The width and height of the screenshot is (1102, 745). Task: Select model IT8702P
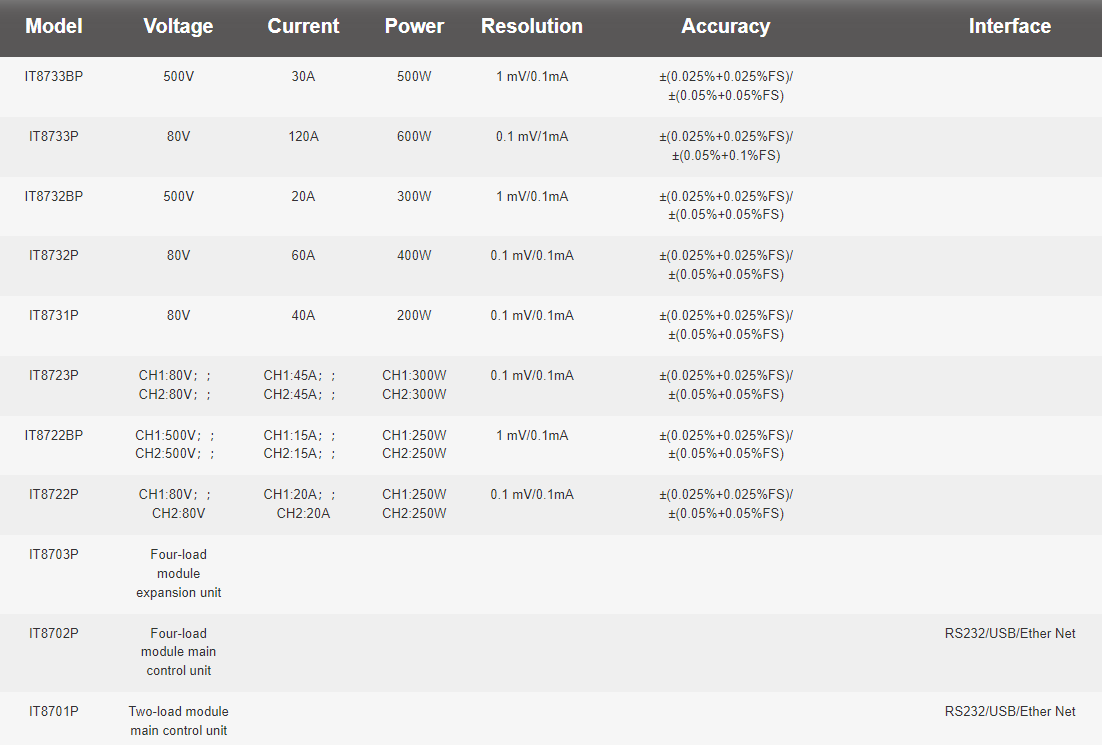pos(53,633)
